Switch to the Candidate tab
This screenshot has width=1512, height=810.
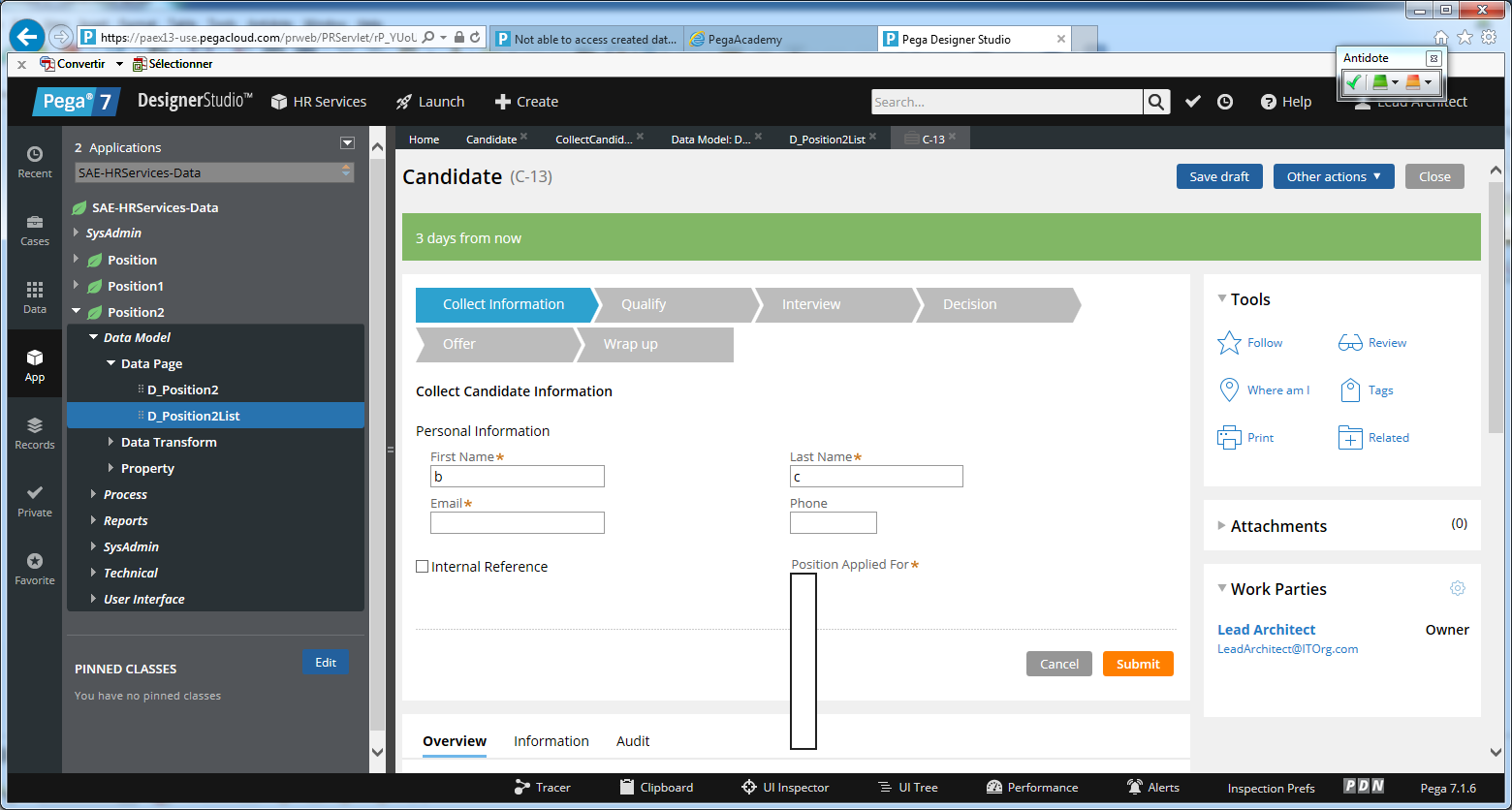click(x=491, y=140)
